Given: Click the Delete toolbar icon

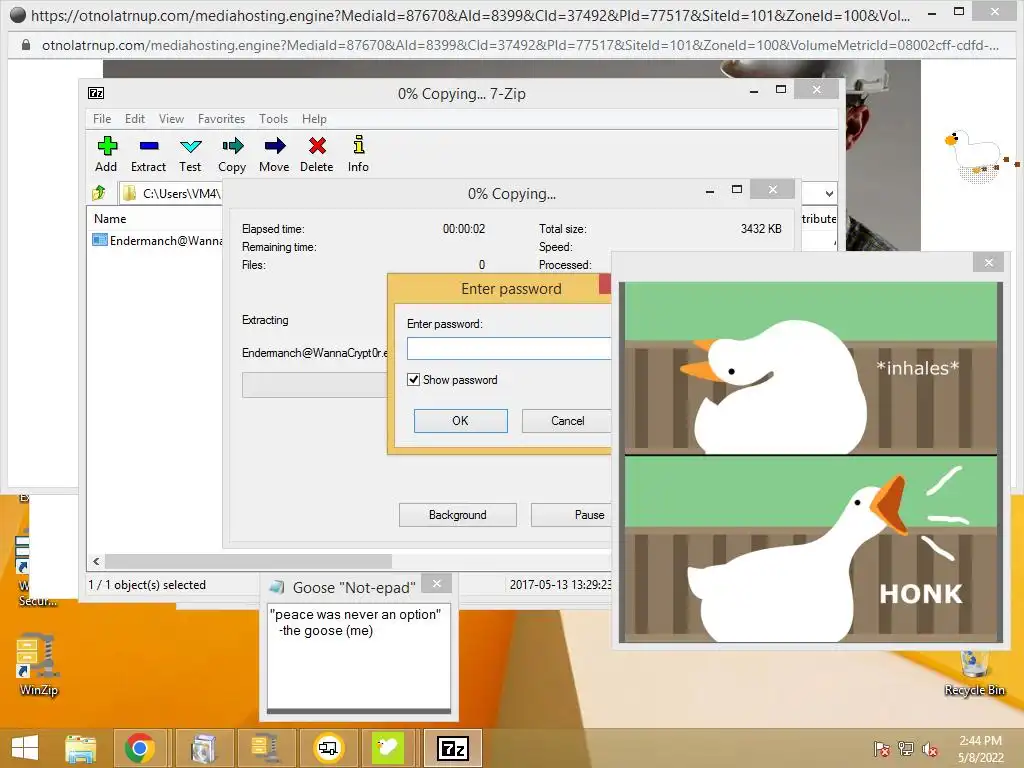Looking at the screenshot, I should pyautogui.click(x=317, y=146).
